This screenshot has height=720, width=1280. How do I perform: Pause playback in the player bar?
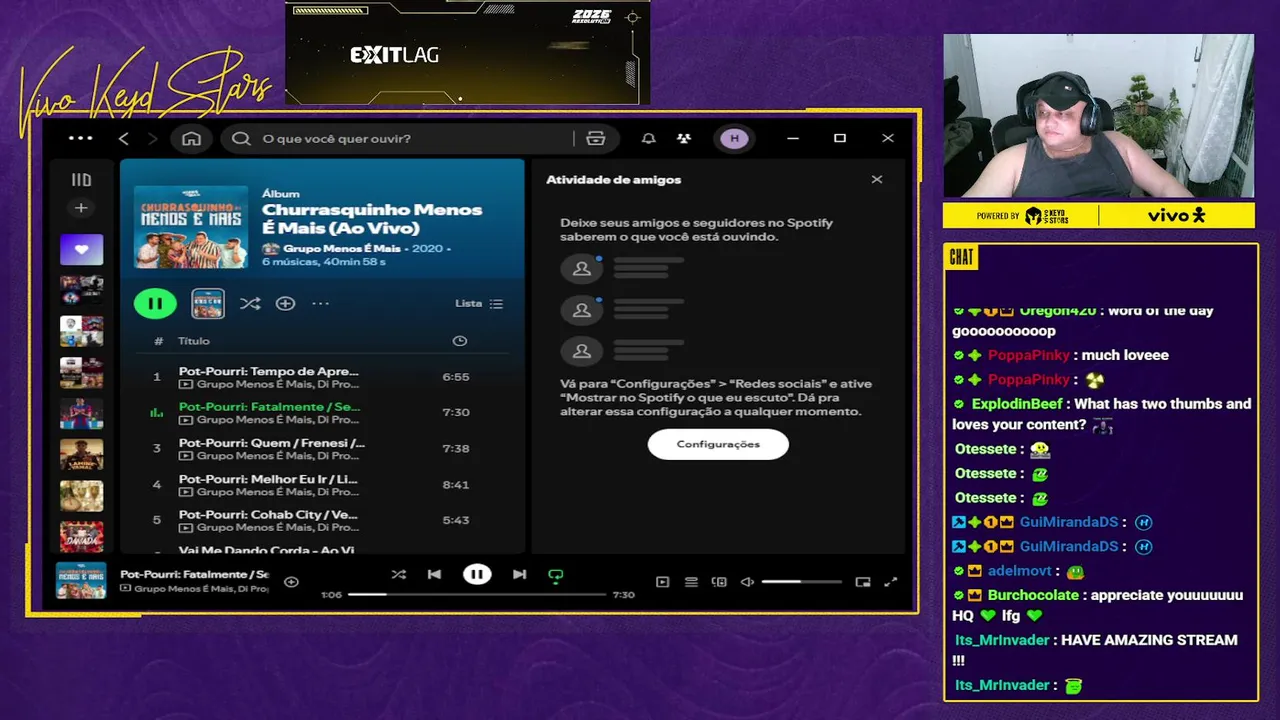click(x=477, y=574)
